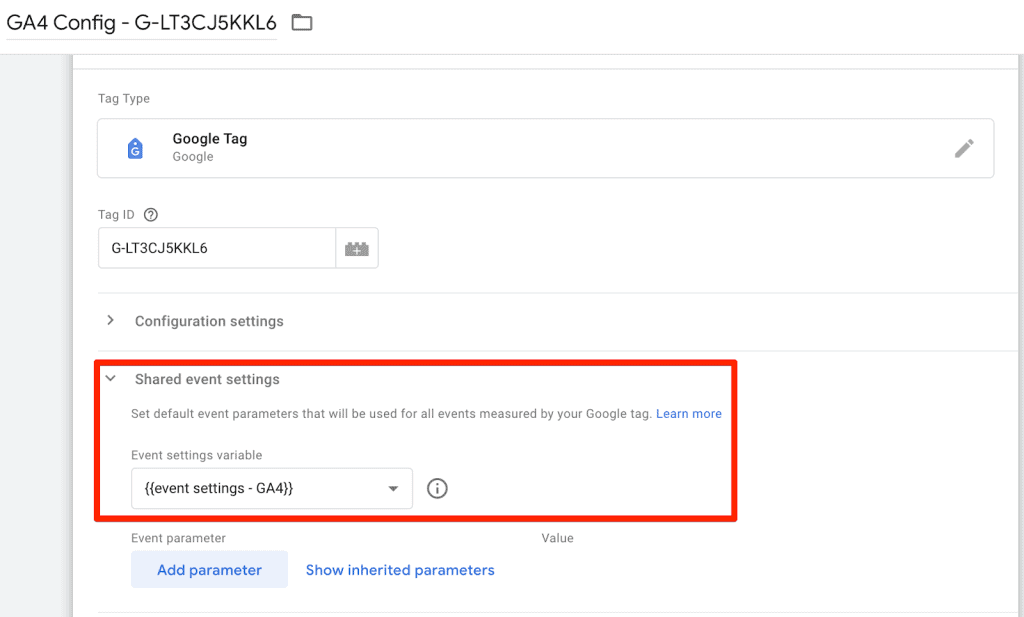Image resolution: width=1024 pixels, height=617 pixels.
Task: Click the Tag ID help question mark icon
Action: [150, 214]
